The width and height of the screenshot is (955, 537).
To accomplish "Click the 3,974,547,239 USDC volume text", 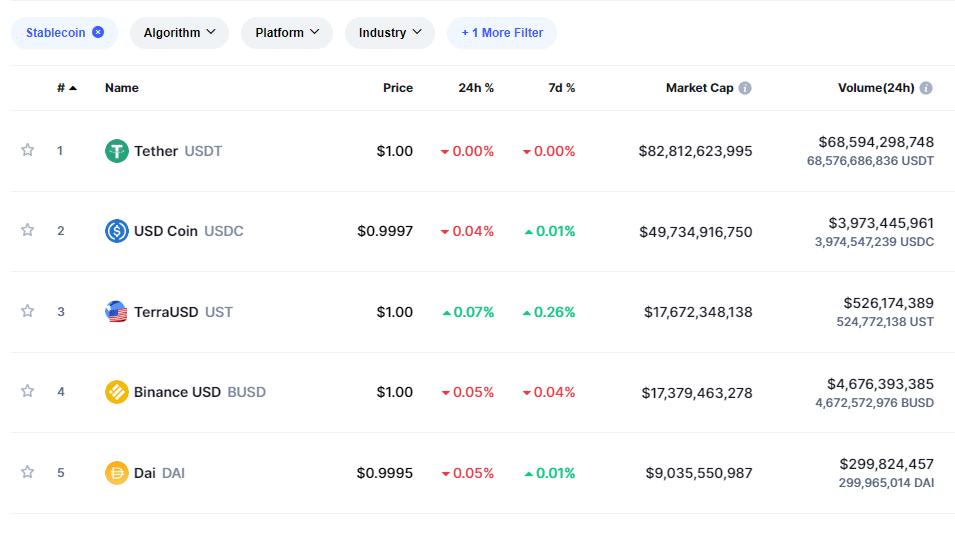I will click(x=874, y=242).
